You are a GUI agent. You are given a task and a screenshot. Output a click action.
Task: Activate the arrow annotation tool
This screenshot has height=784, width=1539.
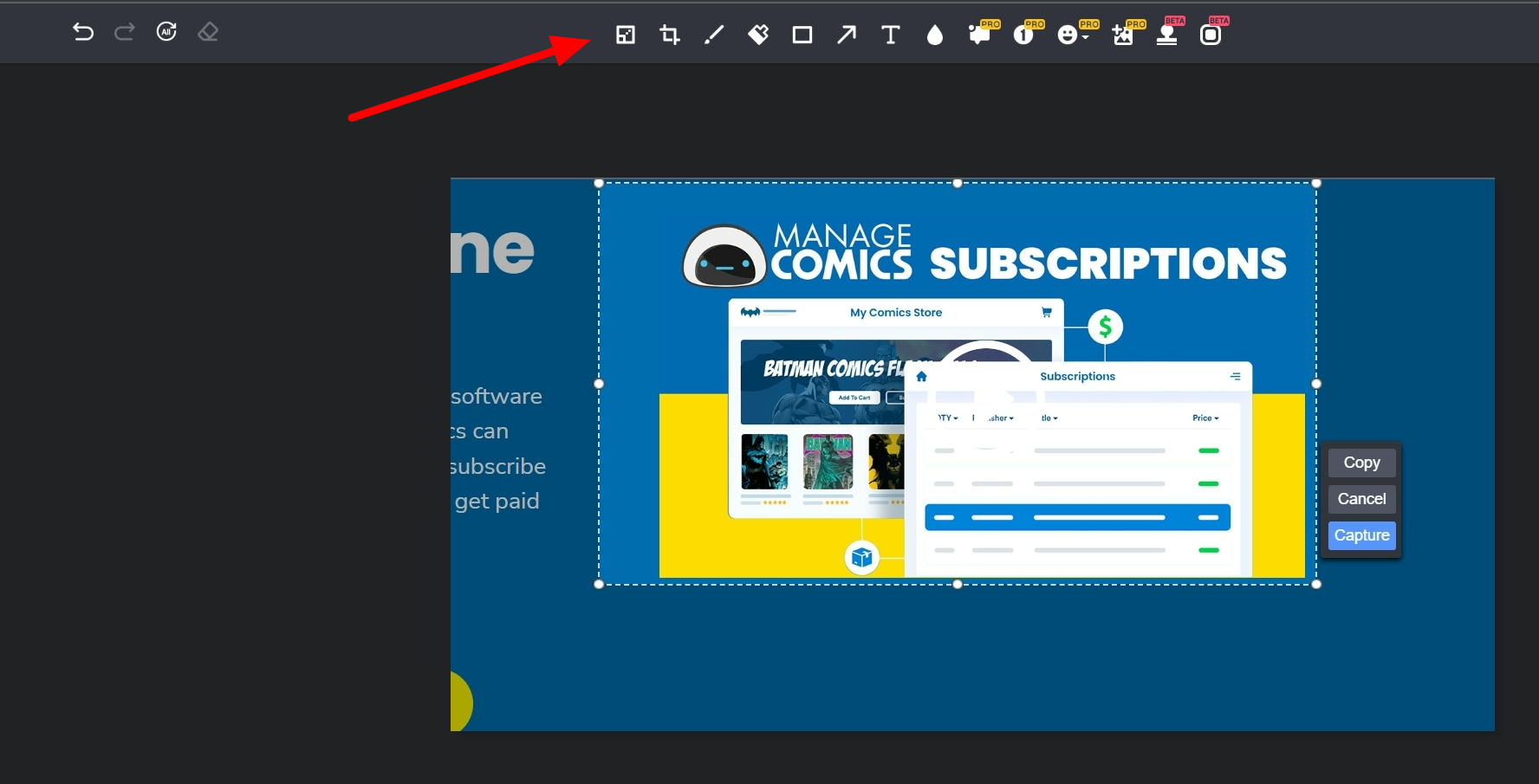coord(847,35)
